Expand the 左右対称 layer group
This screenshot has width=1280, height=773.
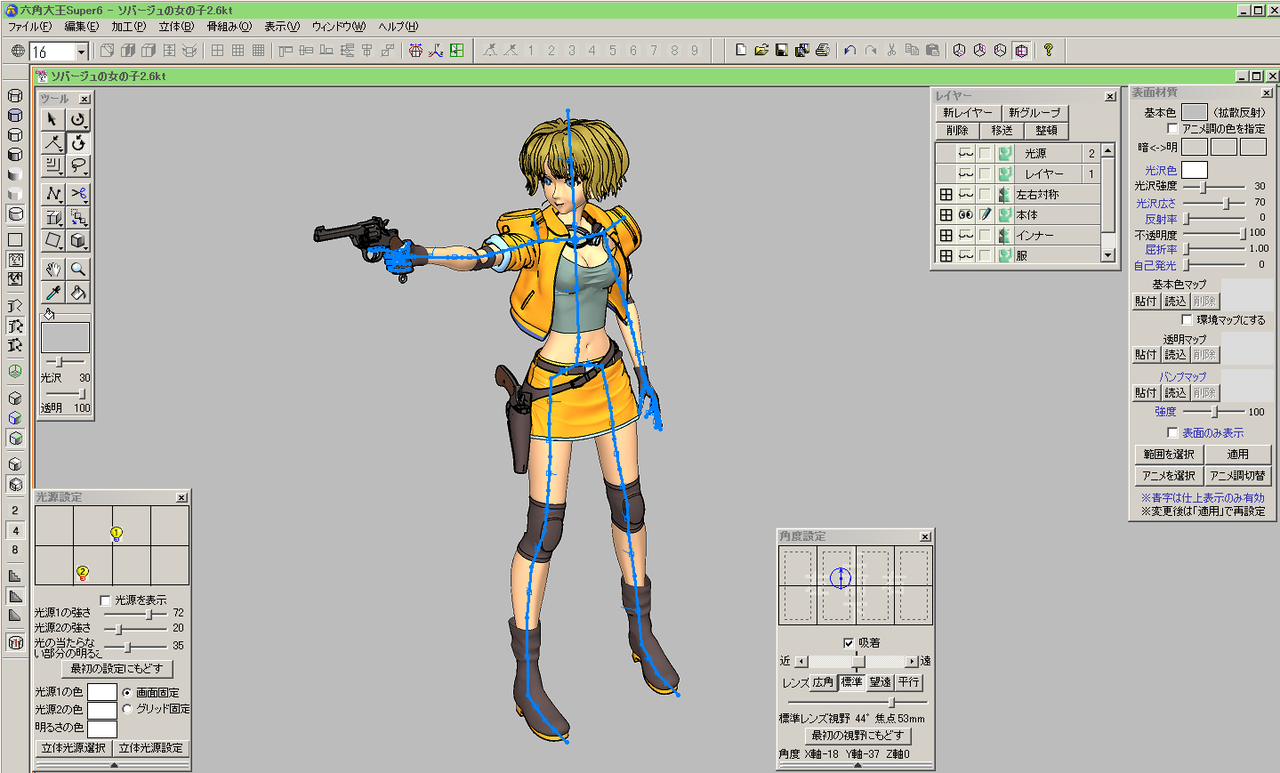click(945, 195)
